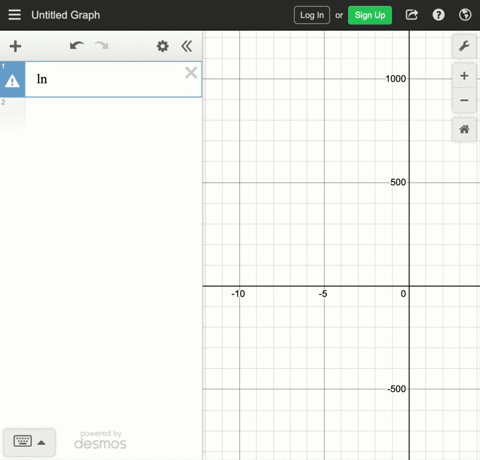Screen dimensions: 480x460
Task: Click the -500 y-axis label
Action: 397,389
